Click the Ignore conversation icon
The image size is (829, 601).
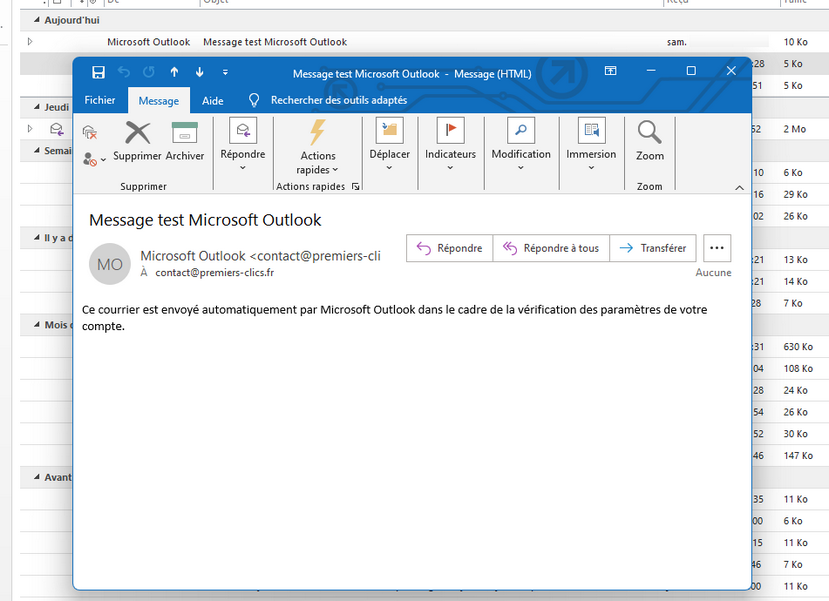90,132
